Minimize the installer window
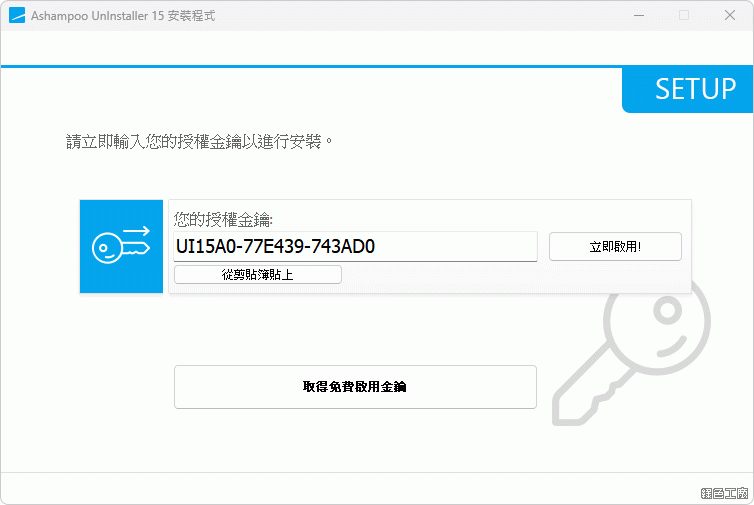Image resolution: width=754 pixels, height=505 pixels. click(x=637, y=16)
